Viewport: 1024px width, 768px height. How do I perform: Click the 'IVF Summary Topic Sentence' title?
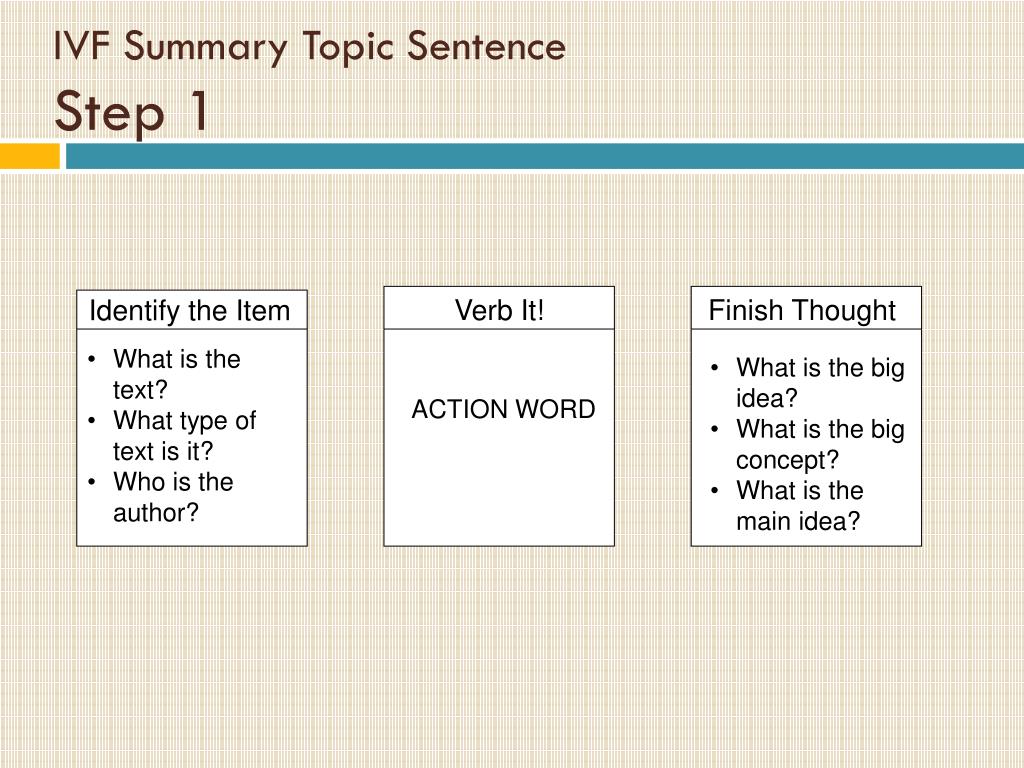click(310, 47)
